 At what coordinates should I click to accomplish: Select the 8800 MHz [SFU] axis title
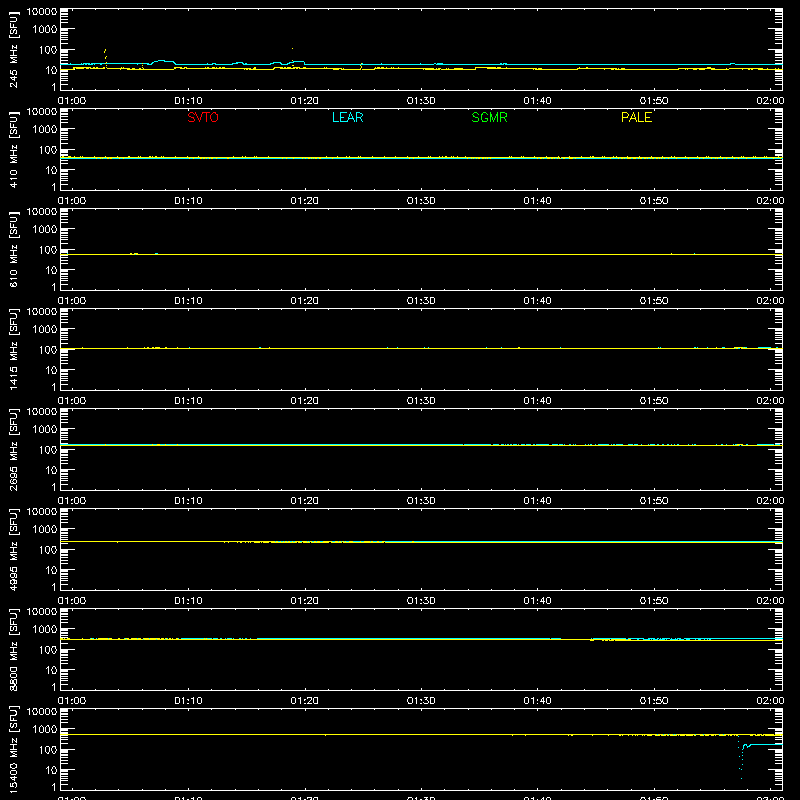(x=13, y=649)
